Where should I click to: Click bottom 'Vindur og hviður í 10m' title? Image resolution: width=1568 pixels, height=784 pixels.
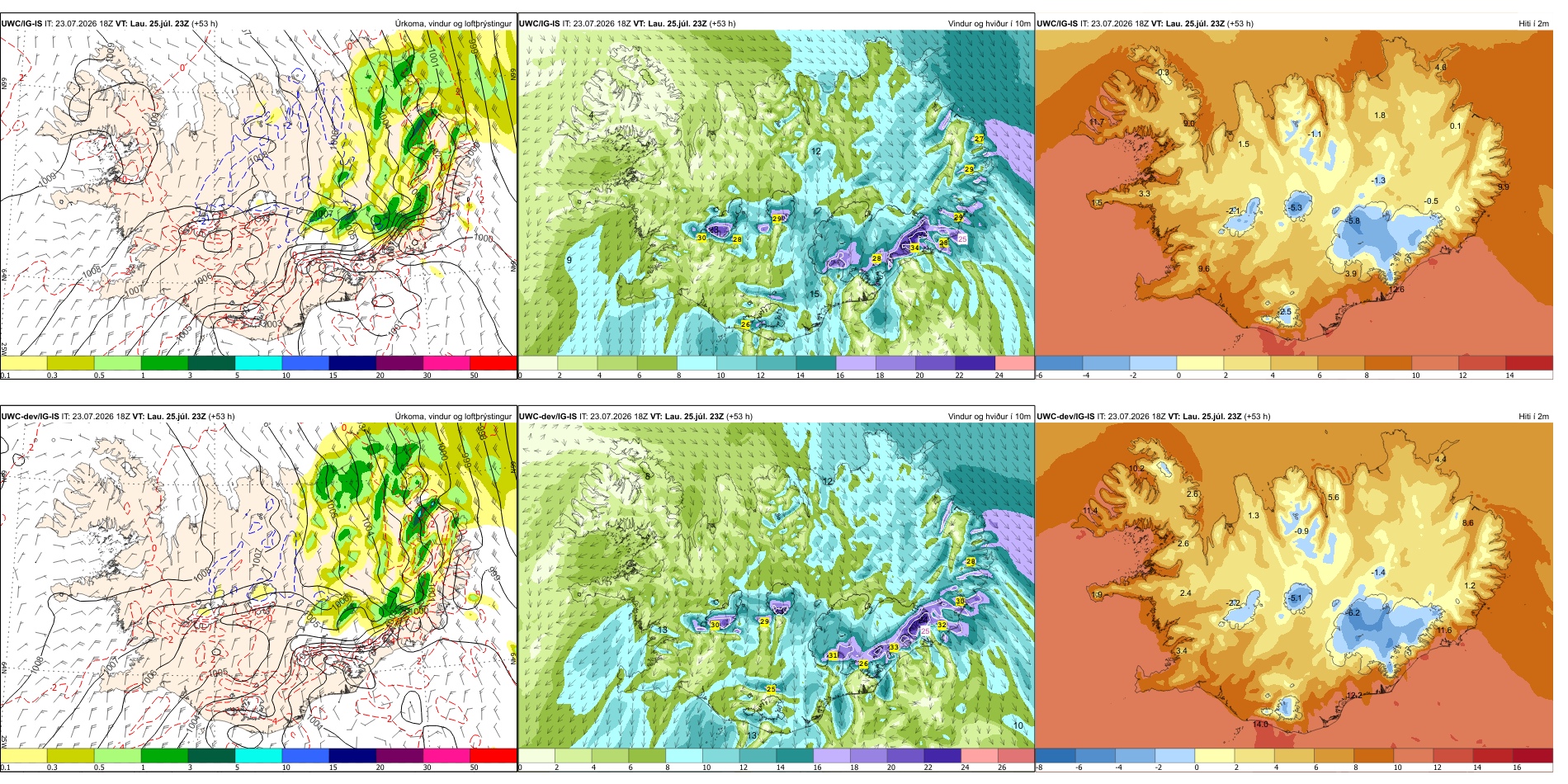pyautogui.click(x=989, y=417)
